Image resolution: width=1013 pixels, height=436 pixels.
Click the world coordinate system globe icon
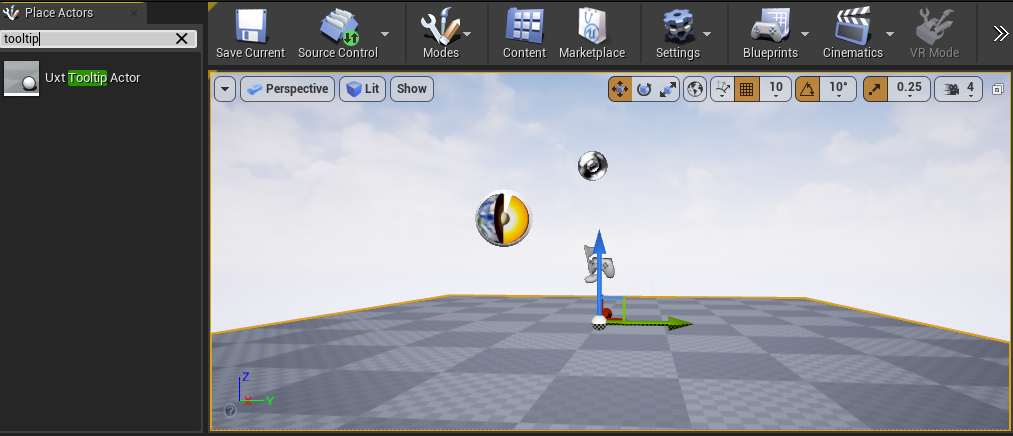tap(696, 89)
